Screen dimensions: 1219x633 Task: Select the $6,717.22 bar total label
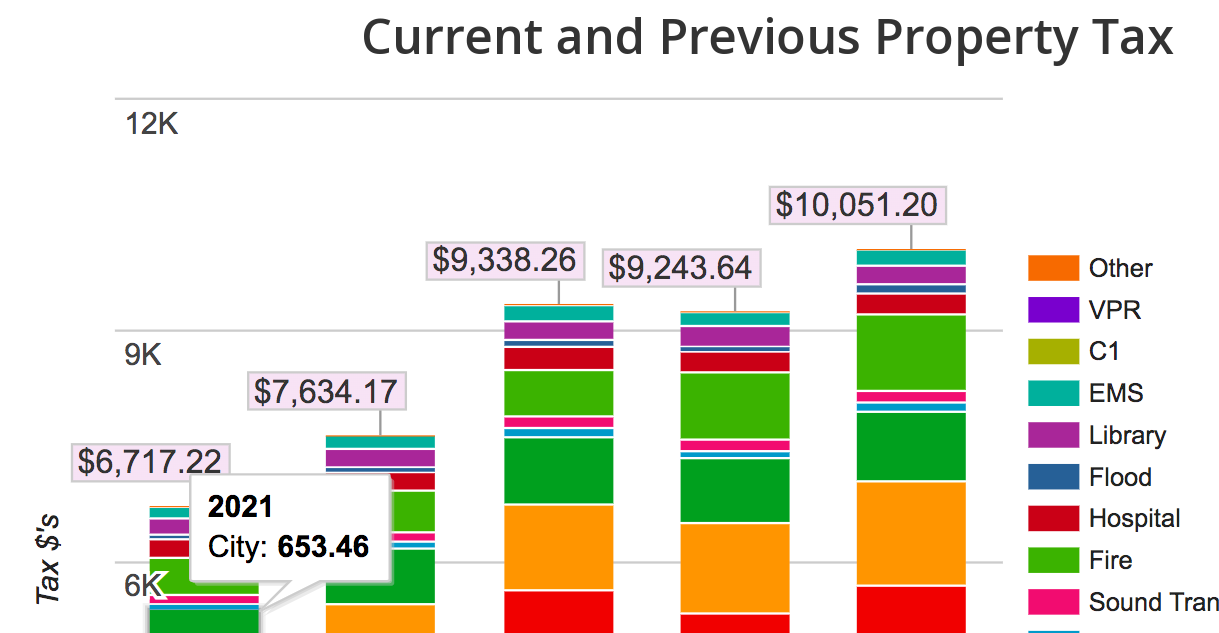pos(150,461)
